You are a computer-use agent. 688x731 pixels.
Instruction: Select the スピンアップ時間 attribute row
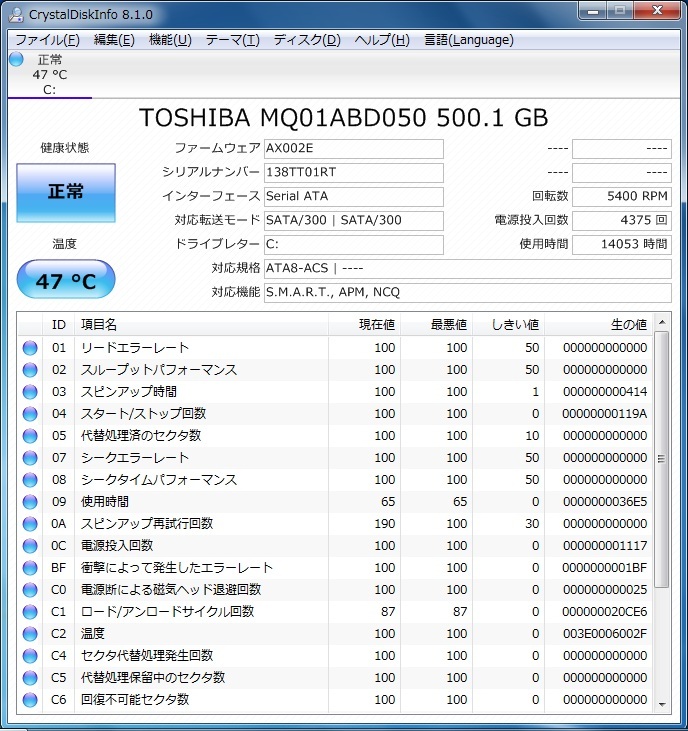click(x=335, y=392)
